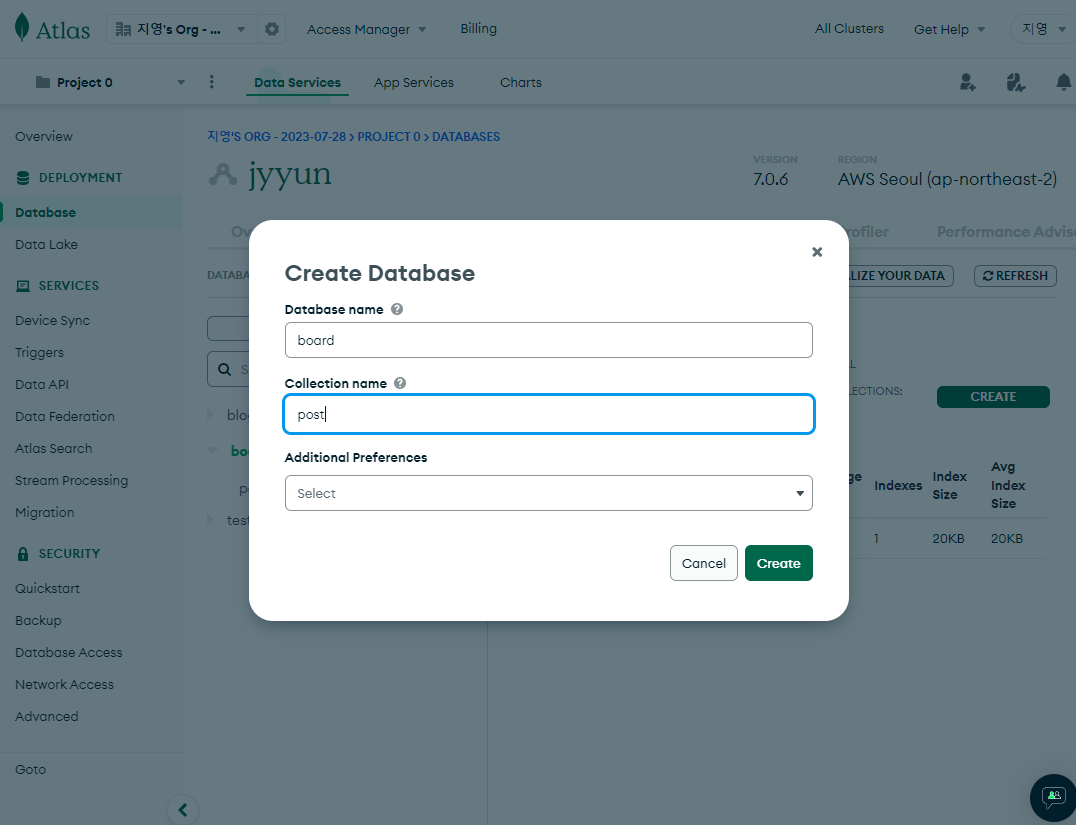
Task: Open the Additional Preferences Select dropdown
Action: coord(548,493)
